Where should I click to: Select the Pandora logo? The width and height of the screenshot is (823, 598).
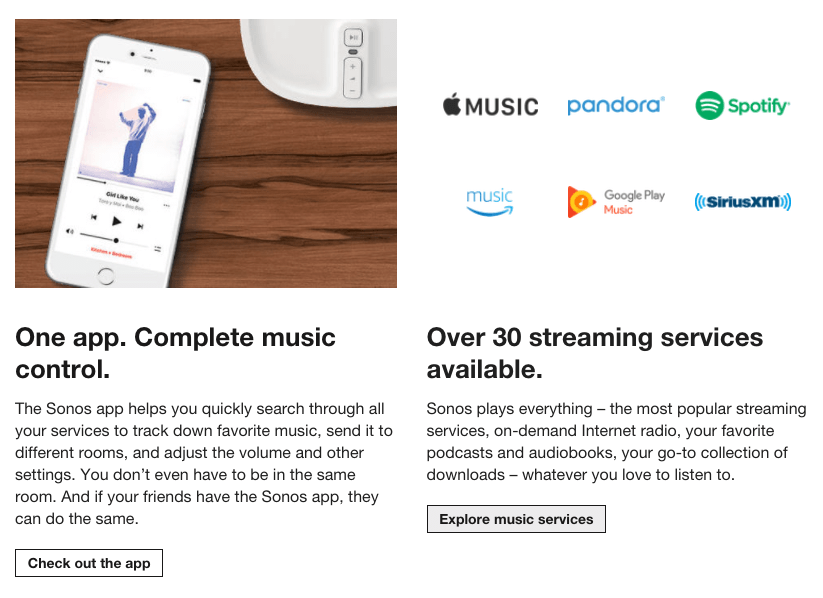coord(616,106)
